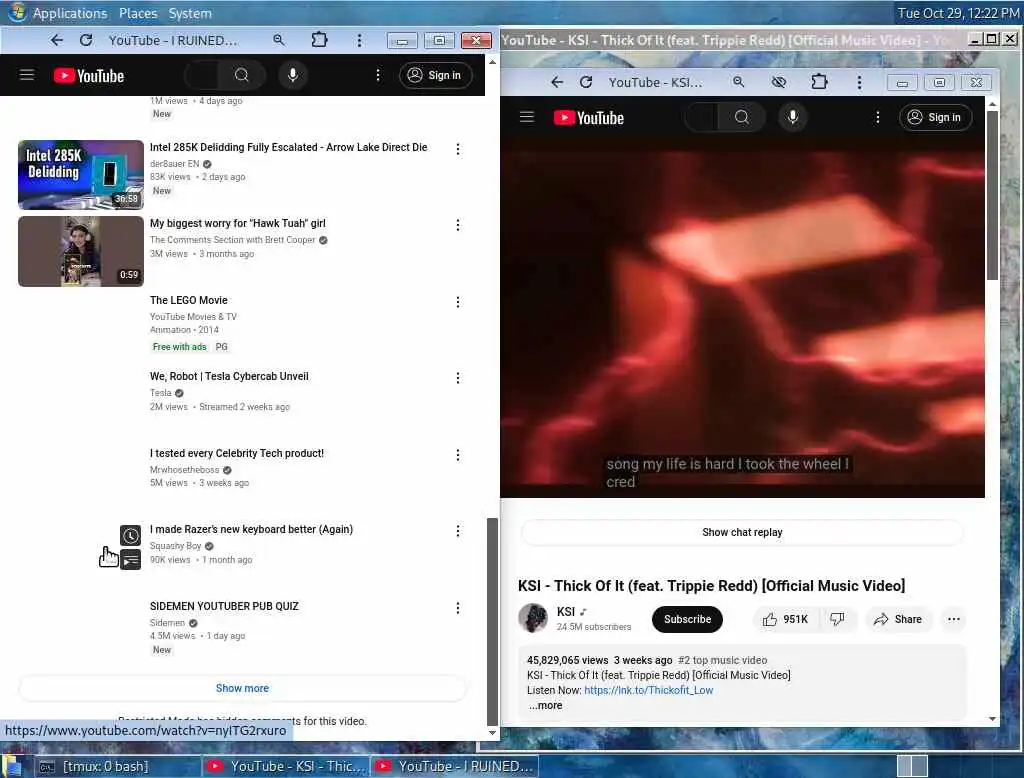Open options for The LEGO Movie
Screen dimensions: 1024x778
[458, 302]
